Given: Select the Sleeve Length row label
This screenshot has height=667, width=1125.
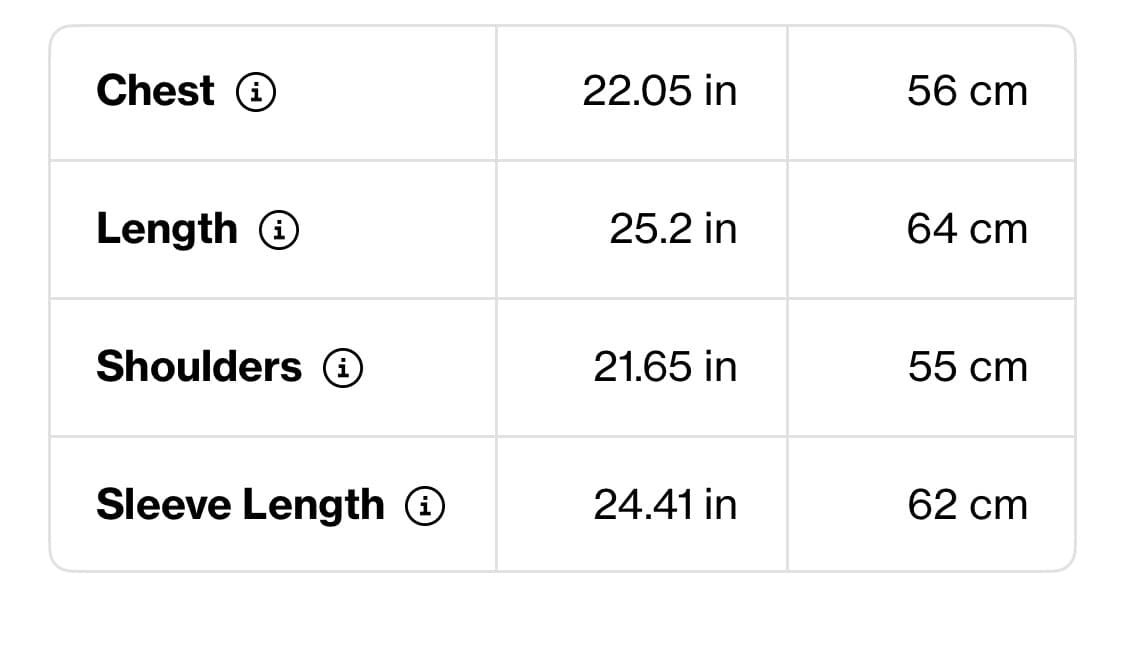Looking at the screenshot, I should click(240, 506).
